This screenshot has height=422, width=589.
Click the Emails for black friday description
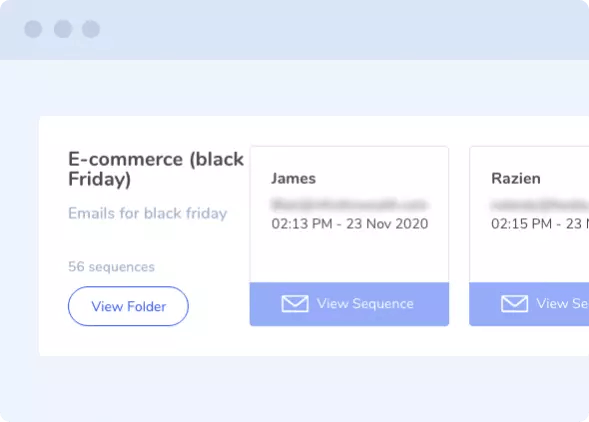tap(148, 213)
